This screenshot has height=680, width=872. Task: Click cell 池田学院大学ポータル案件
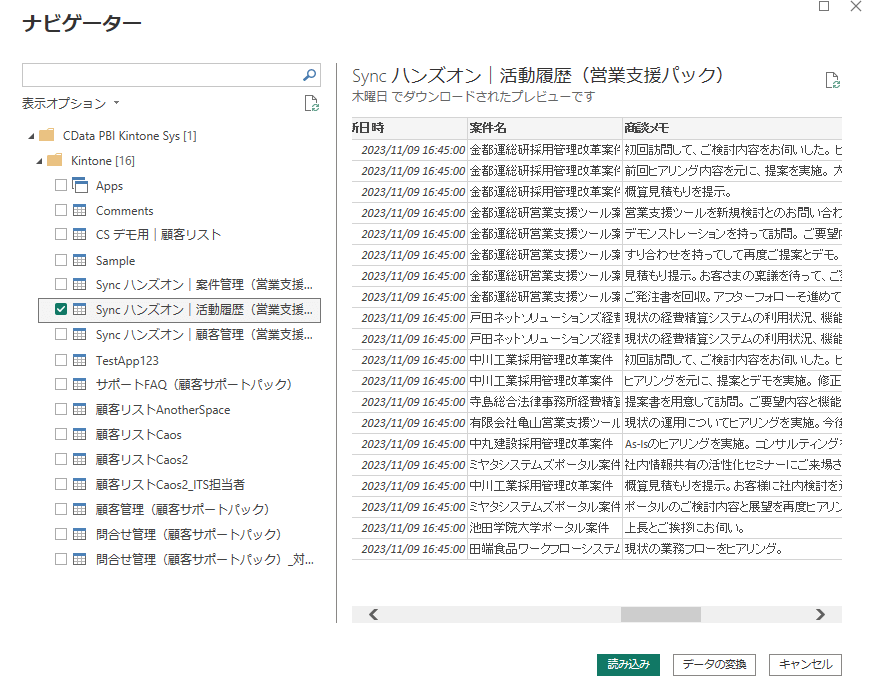click(544, 528)
